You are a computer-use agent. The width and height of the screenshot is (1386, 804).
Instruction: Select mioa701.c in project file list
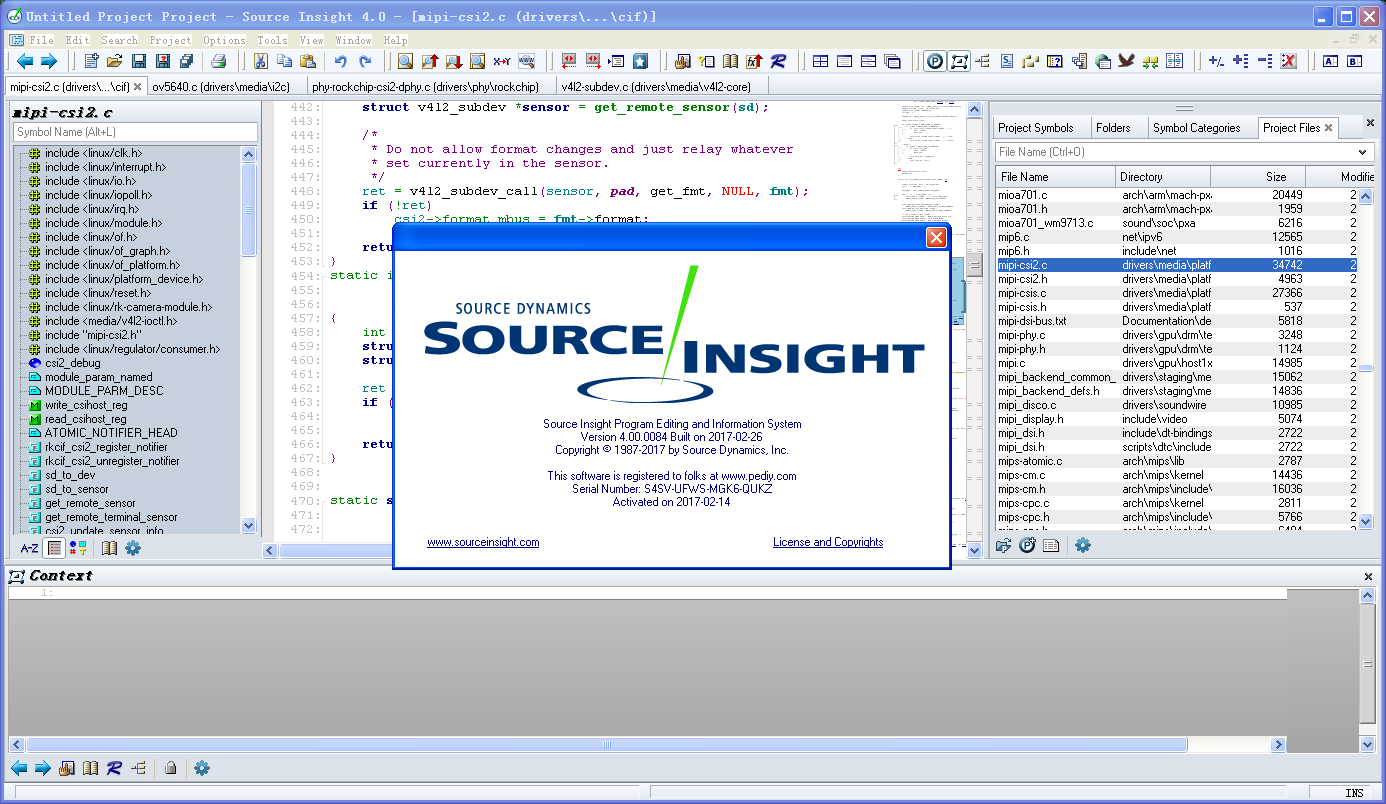[x=1022, y=195]
